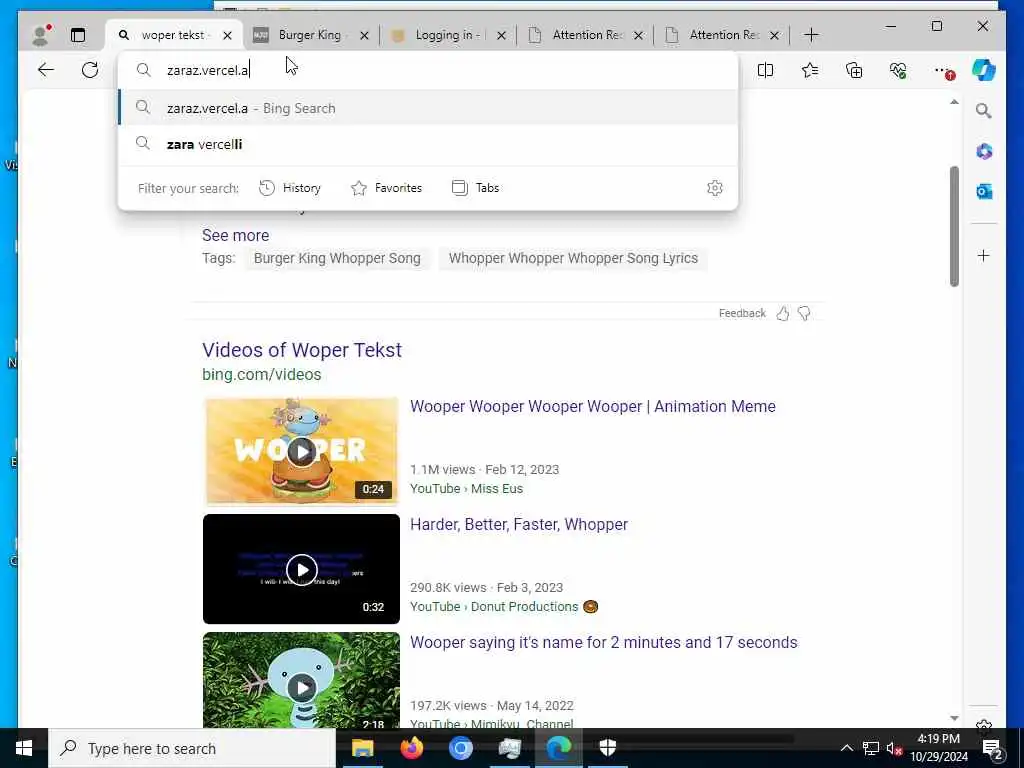Switch to the second Attention Required tab

point(724,35)
